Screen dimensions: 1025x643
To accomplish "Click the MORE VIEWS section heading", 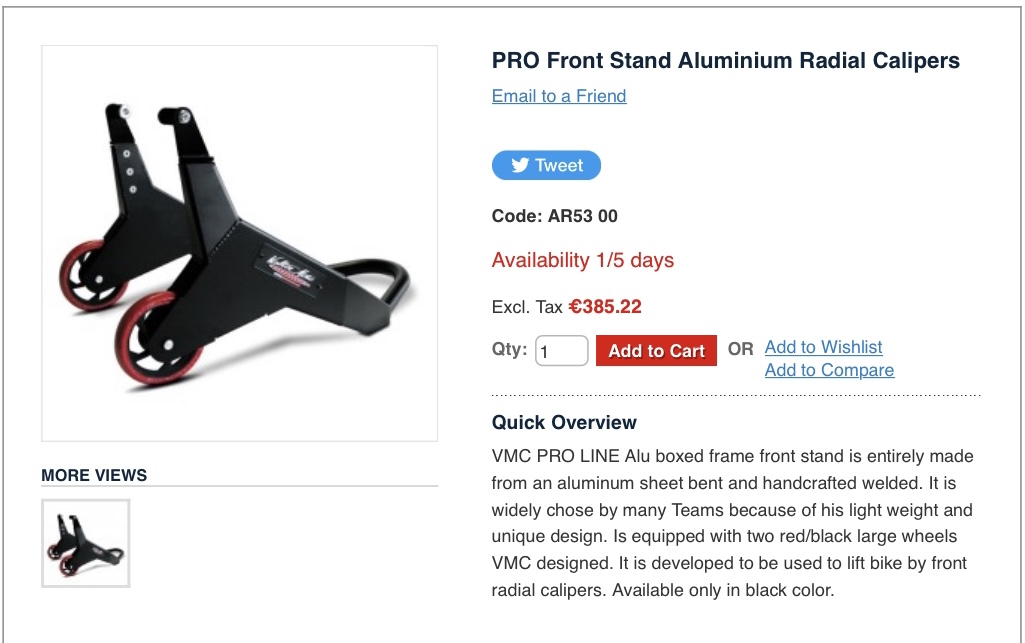I will pos(94,475).
